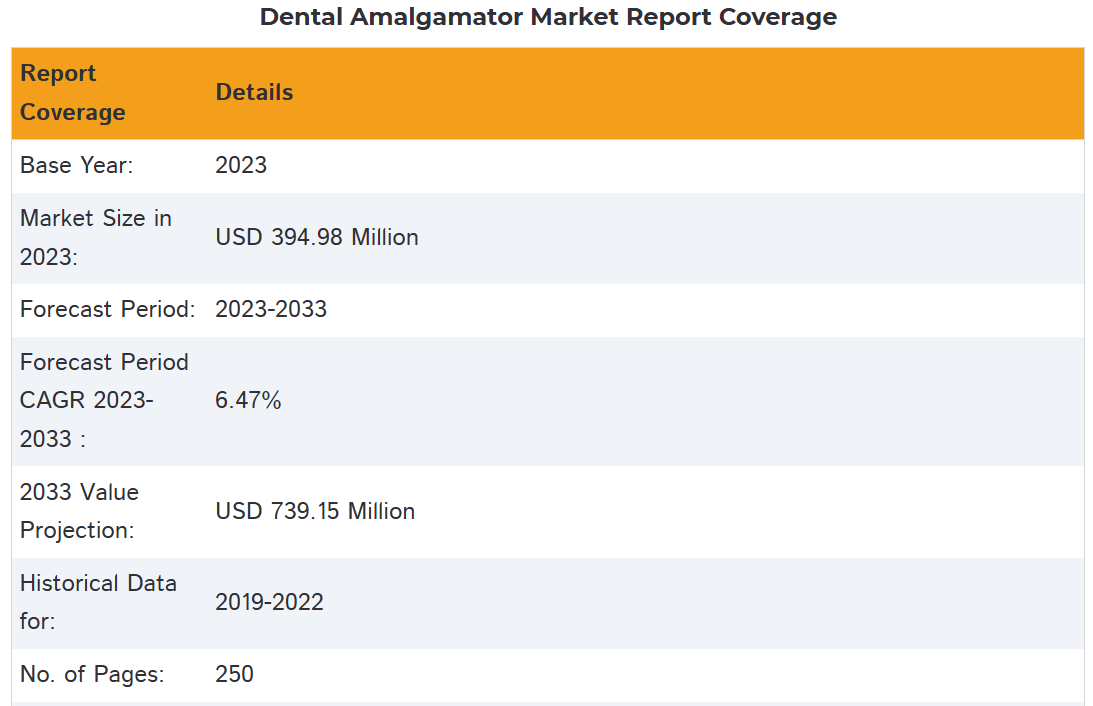The image size is (1093, 706).
Task: Click the '2033 Value Projection:' label
Action: pos(79,511)
